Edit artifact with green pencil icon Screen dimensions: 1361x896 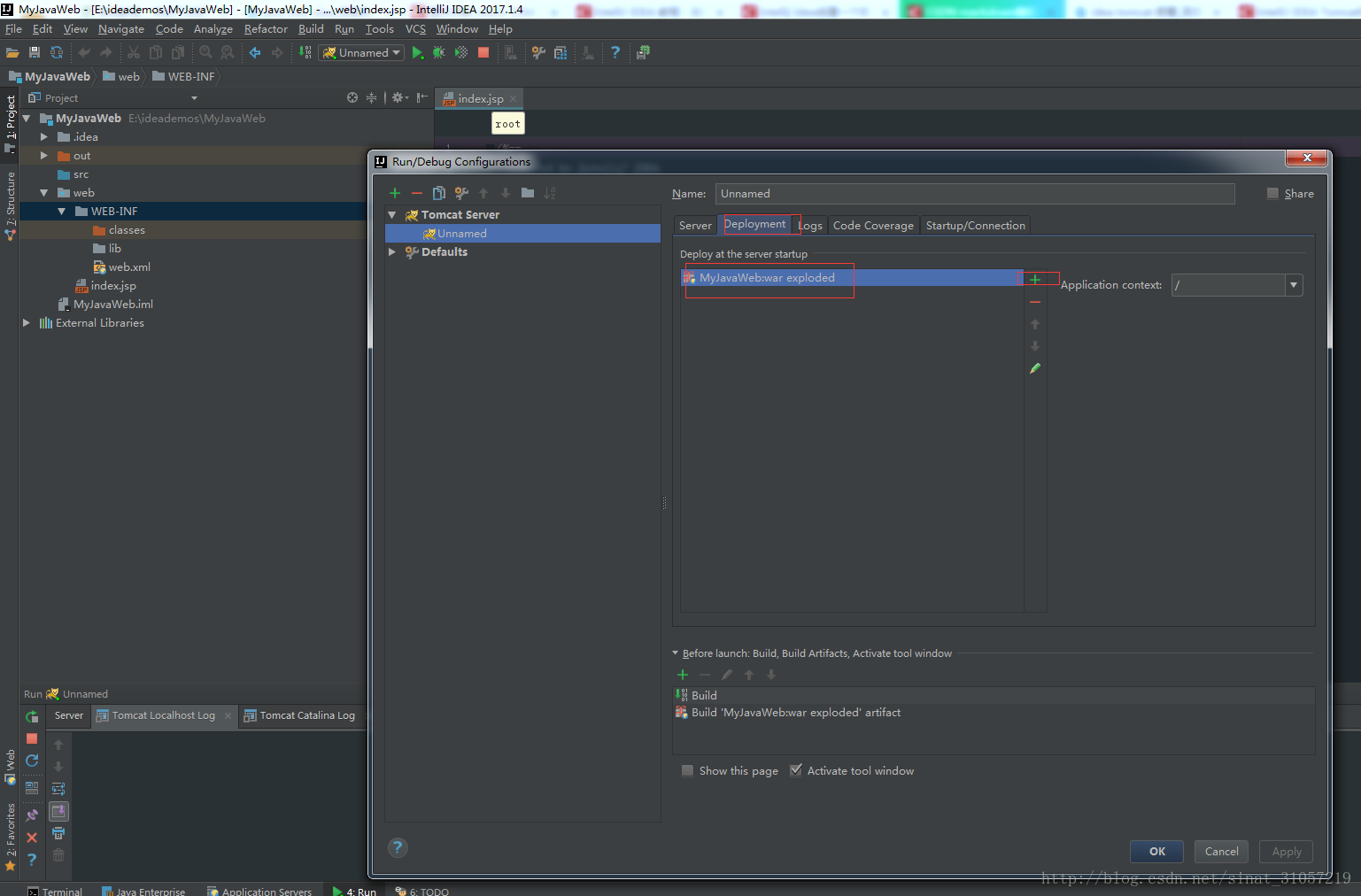(x=1035, y=368)
